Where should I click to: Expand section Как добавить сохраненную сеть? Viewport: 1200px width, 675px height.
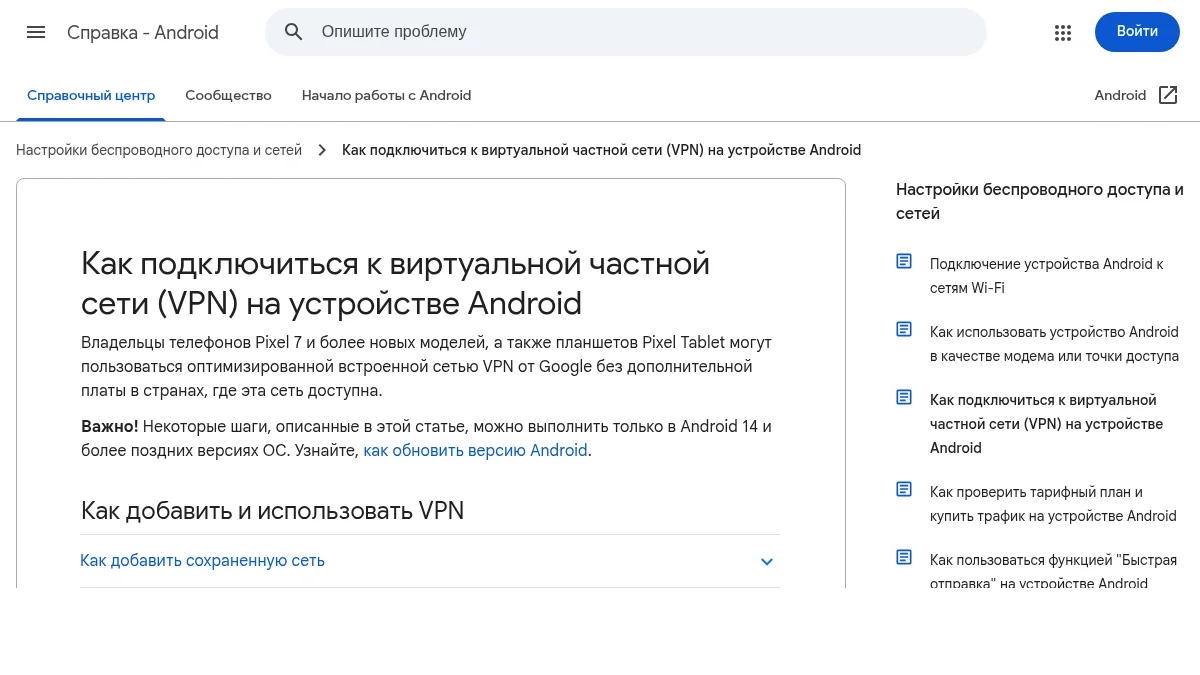pos(430,561)
